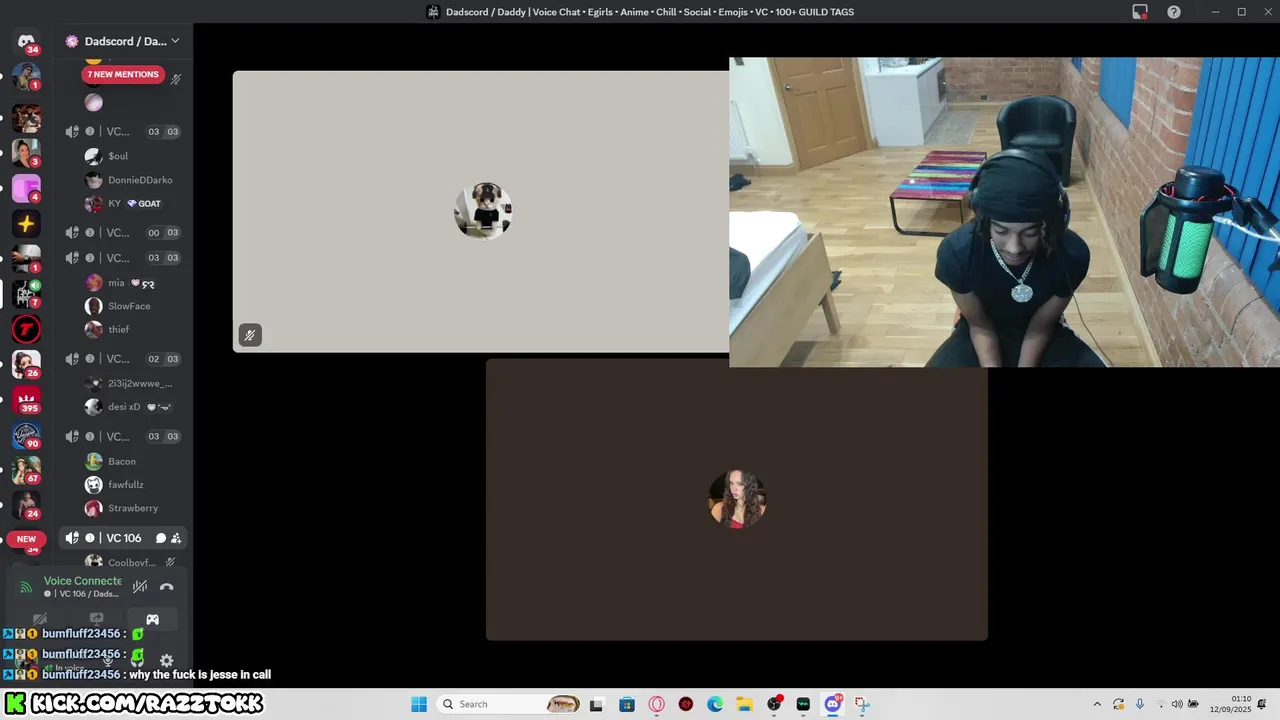Open the server showing 67 notifications
The image size is (1280, 720).
point(26,470)
